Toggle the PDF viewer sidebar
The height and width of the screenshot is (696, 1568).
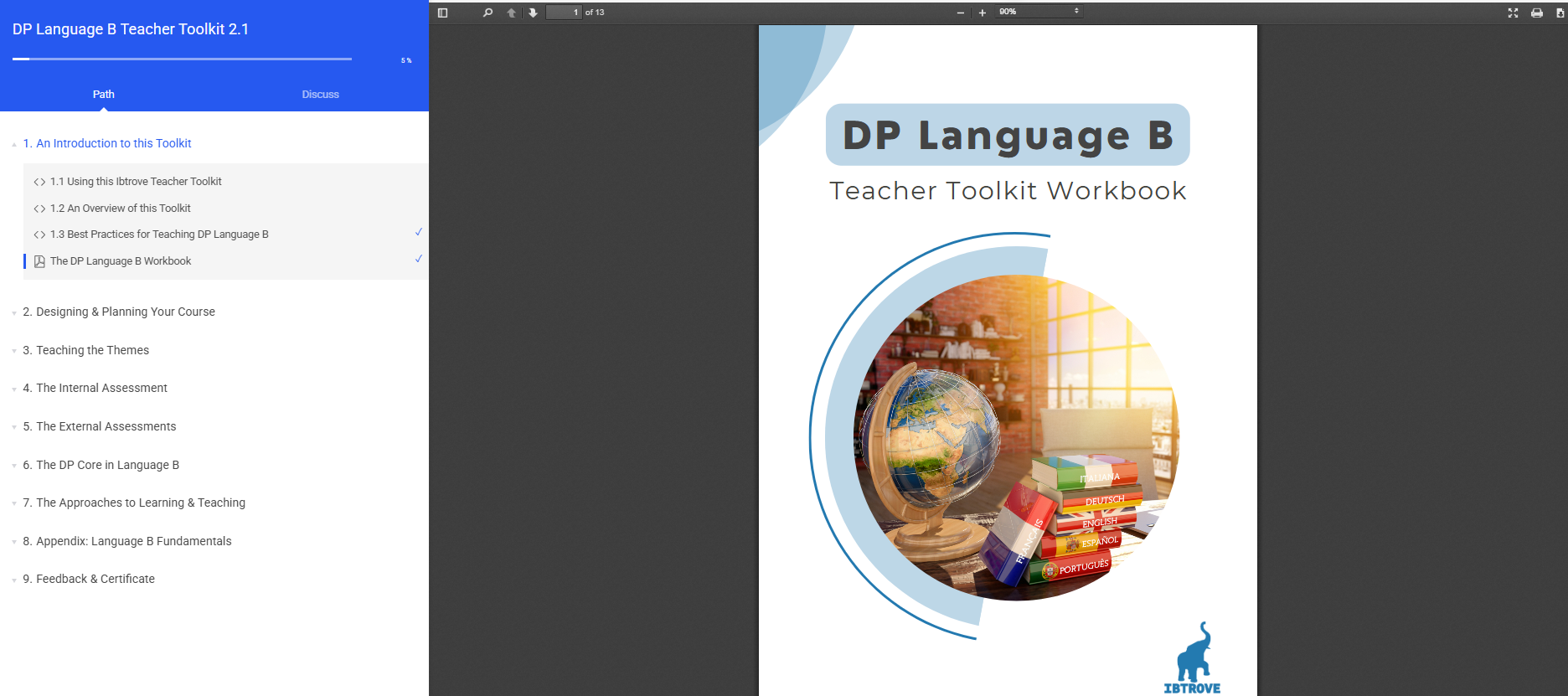tap(443, 13)
